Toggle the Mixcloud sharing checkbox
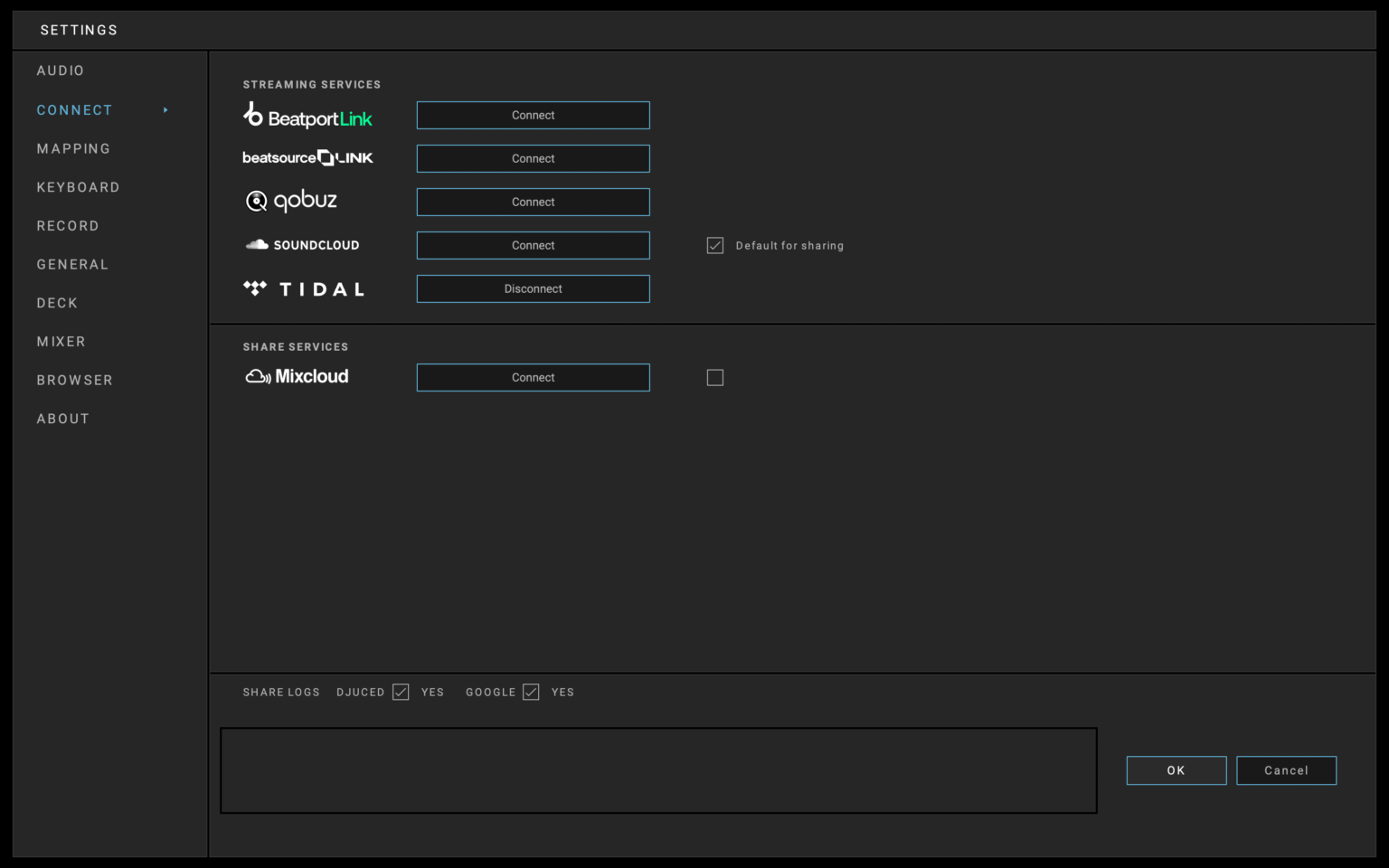This screenshot has height=868, width=1389. [715, 377]
